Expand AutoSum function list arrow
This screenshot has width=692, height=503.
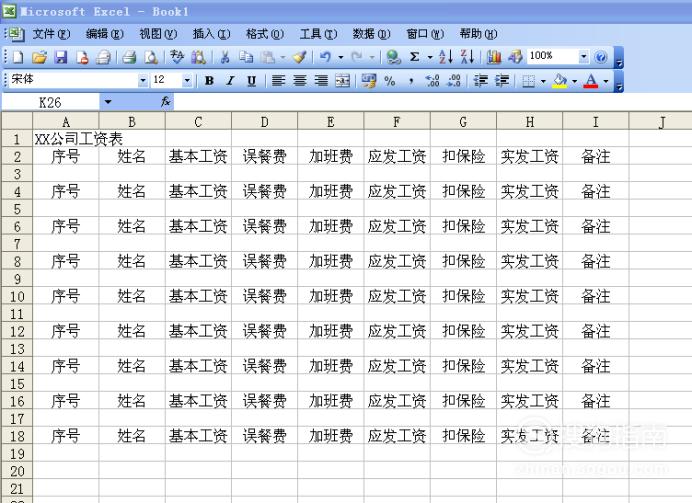coord(430,57)
